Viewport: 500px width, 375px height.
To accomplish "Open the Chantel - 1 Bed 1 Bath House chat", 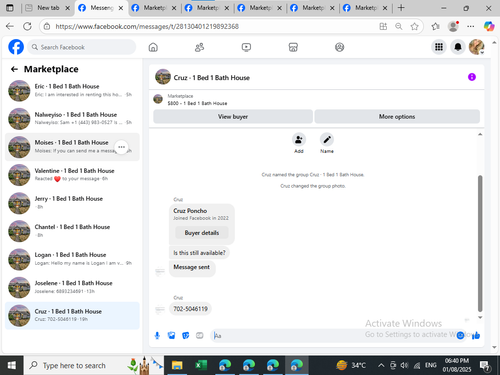I will pos(72,231).
